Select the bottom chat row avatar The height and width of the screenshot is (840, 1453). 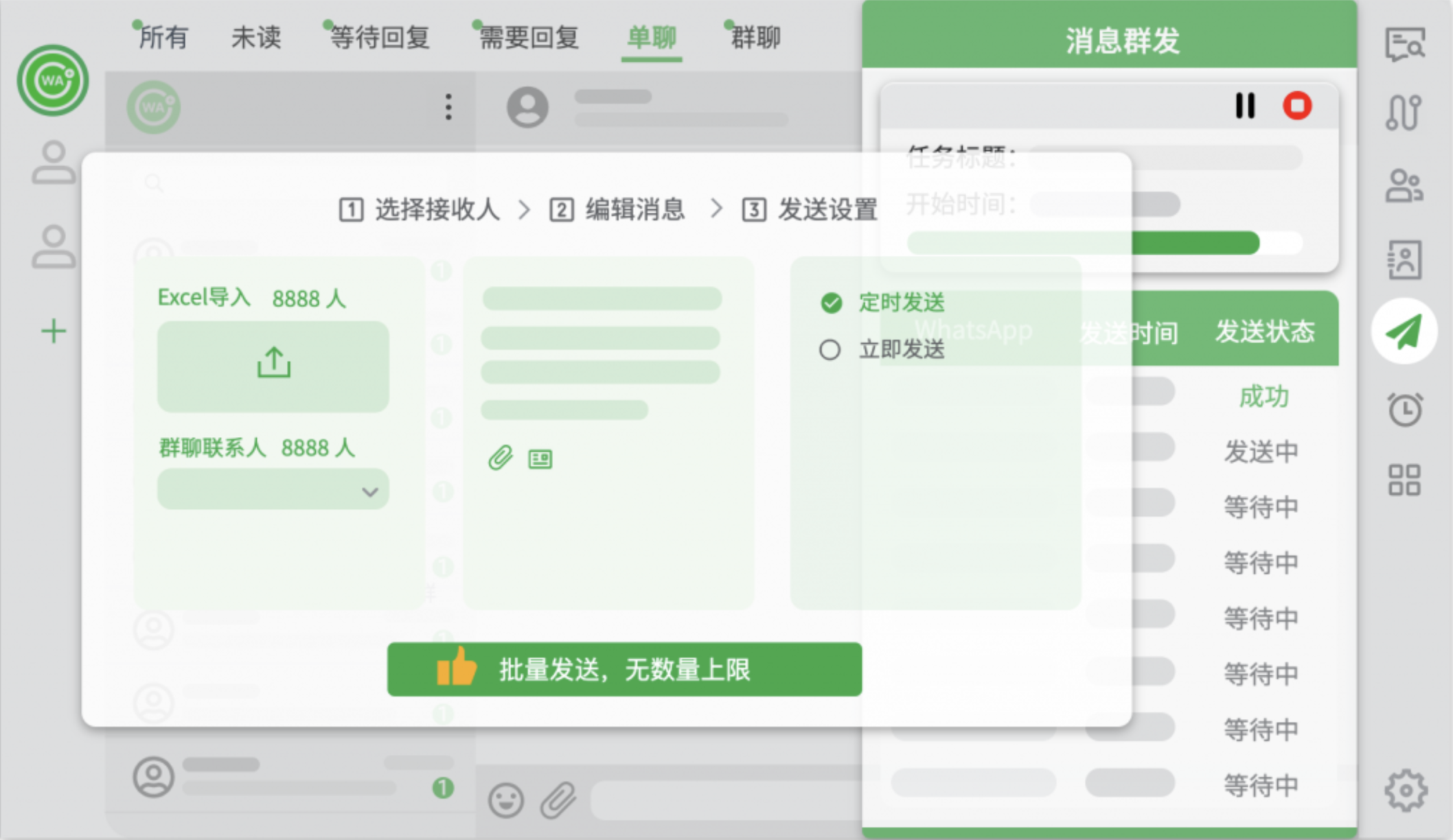[x=153, y=777]
